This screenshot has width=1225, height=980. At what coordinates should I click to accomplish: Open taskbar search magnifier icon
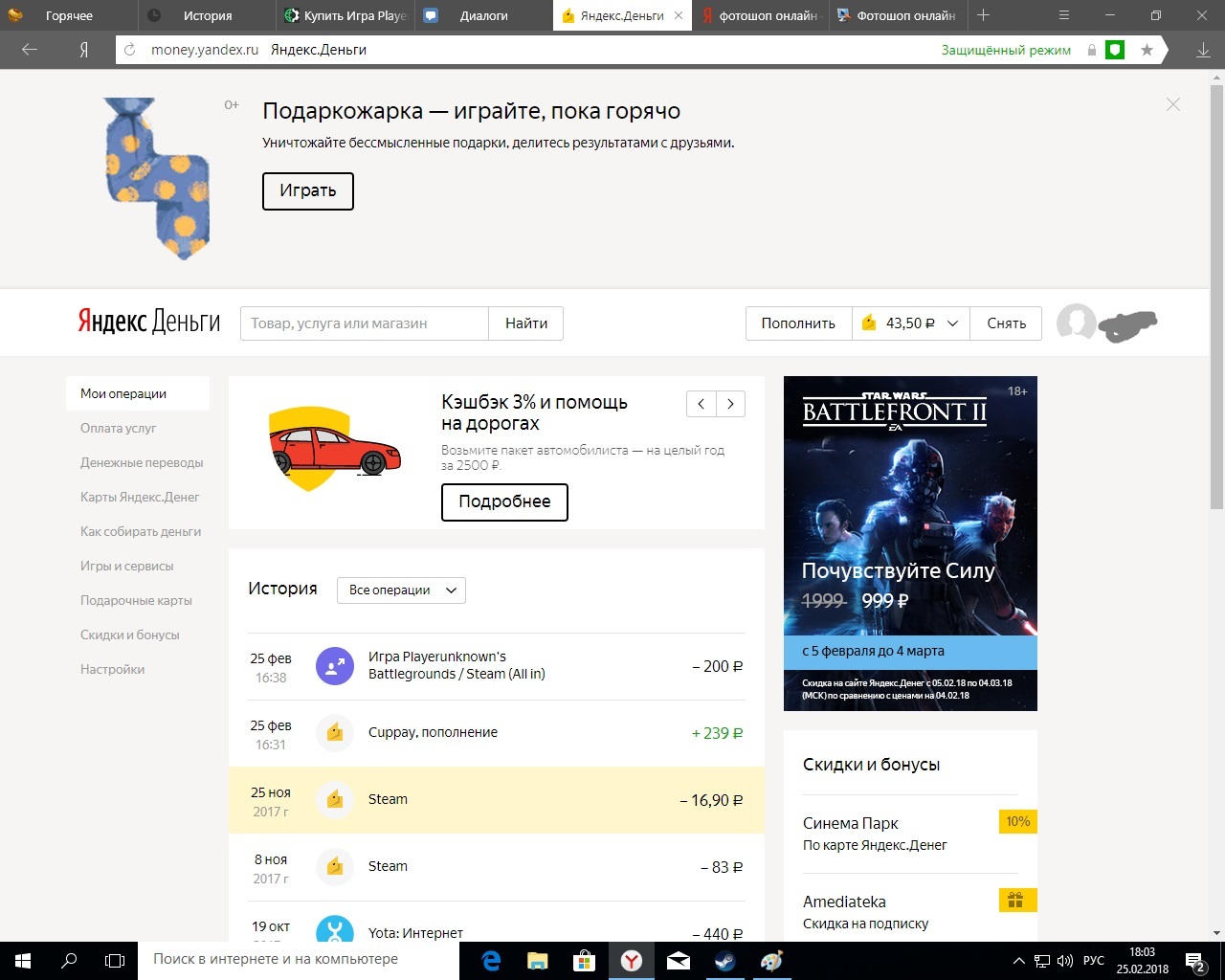click(x=69, y=960)
